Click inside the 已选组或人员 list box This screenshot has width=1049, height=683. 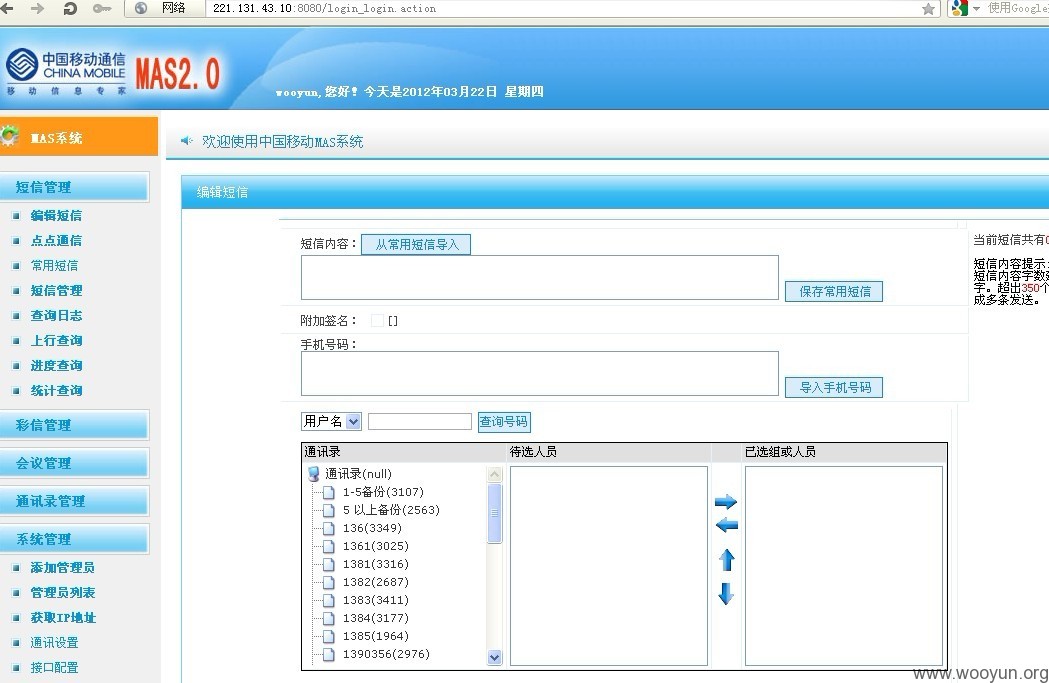[x=844, y=566]
